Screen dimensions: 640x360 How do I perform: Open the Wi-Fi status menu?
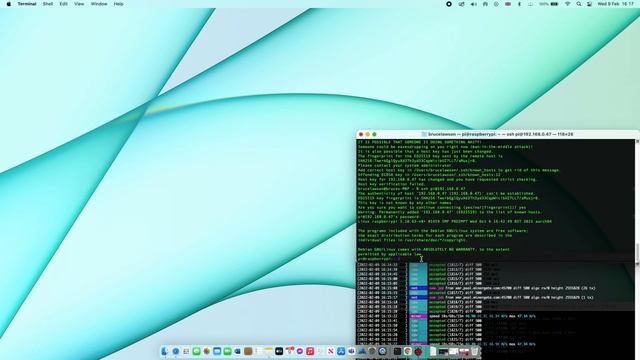(567, 4)
